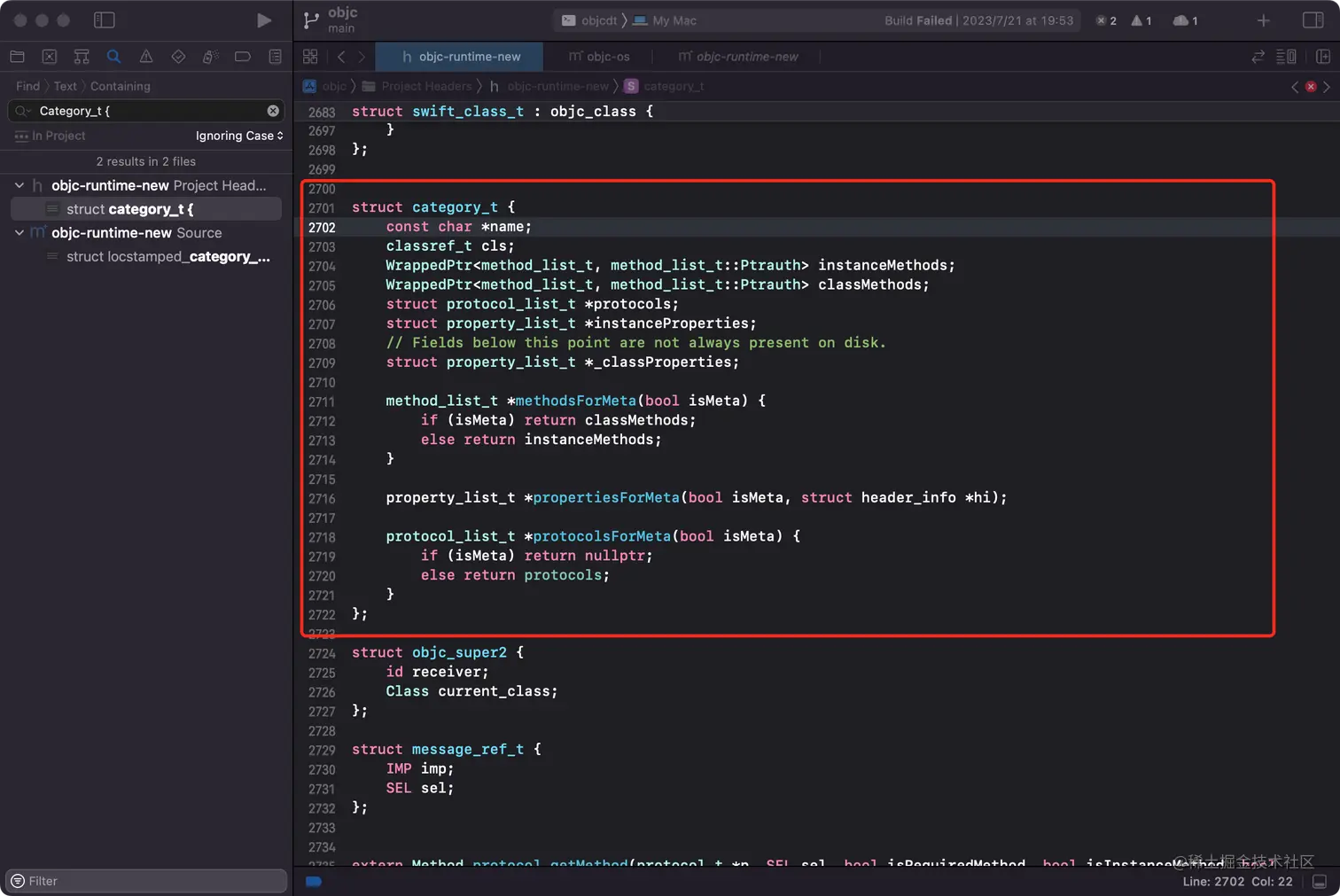Open the Test navigator diamond icon
This screenshot has width=1340, height=896.
coord(178,57)
